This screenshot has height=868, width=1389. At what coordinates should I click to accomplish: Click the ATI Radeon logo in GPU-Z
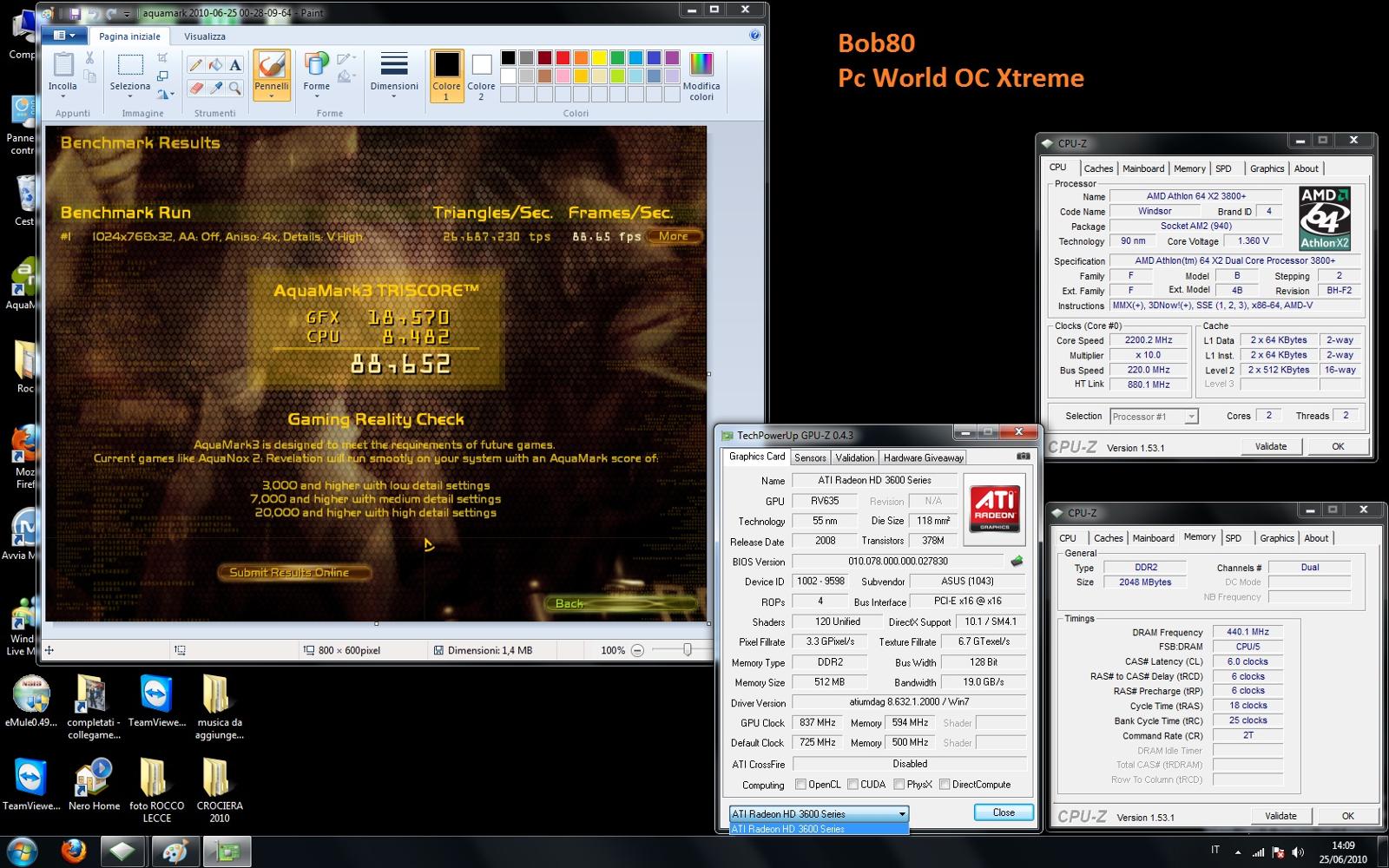994,509
